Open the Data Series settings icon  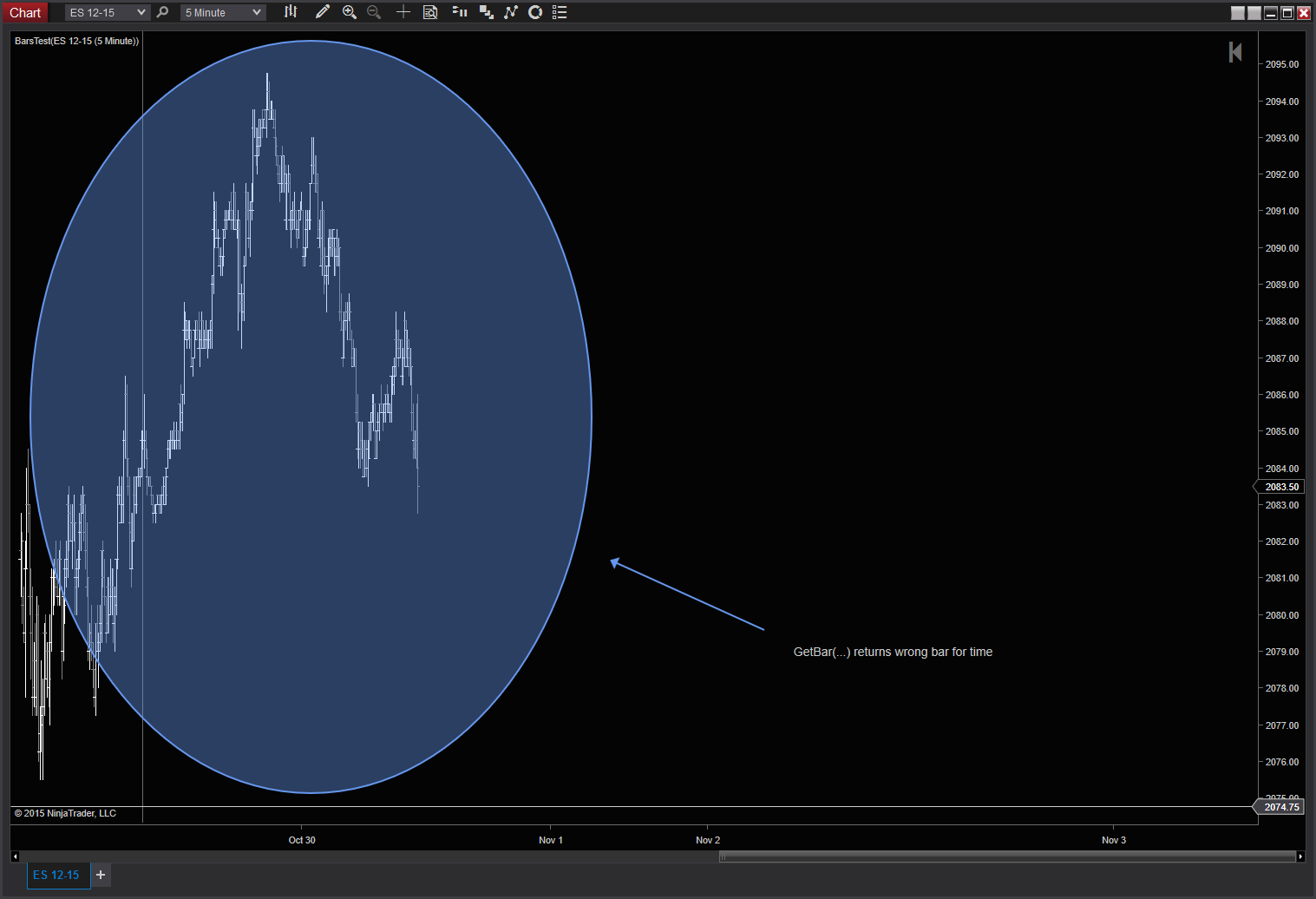coord(487,12)
